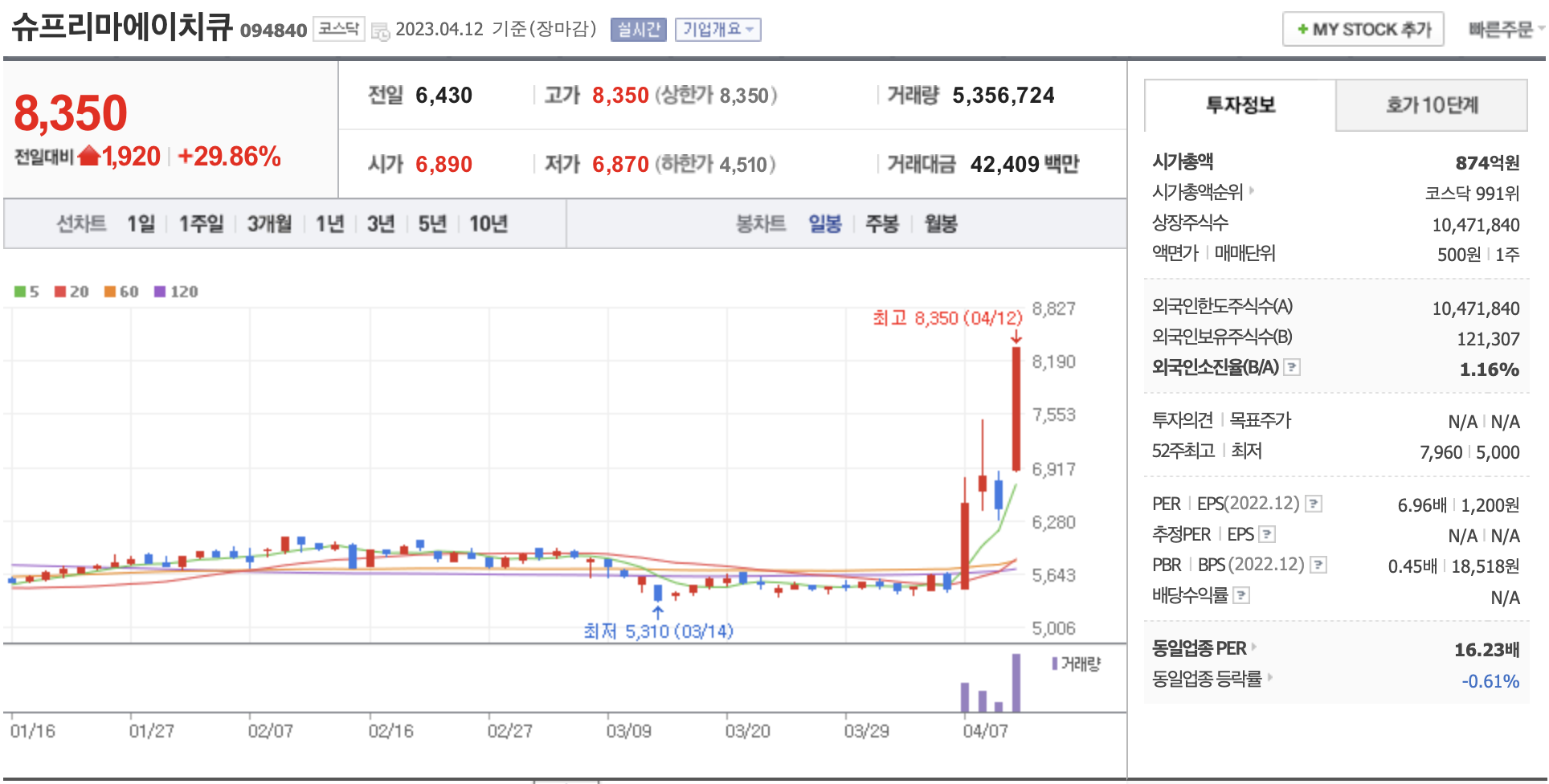The height and width of the screenshot is (784, 1549).
Task: Click the red up-arrow price change icon
Action: (x=89, y=155)
